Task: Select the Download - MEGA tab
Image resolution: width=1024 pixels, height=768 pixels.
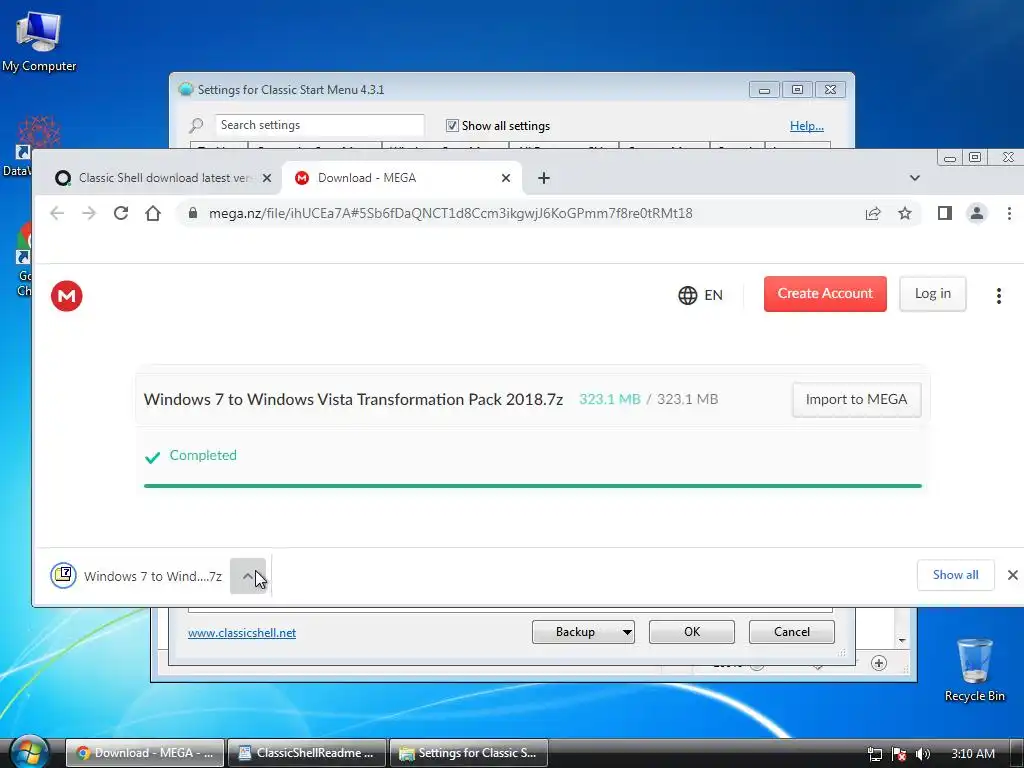Action: pos(402,178)
